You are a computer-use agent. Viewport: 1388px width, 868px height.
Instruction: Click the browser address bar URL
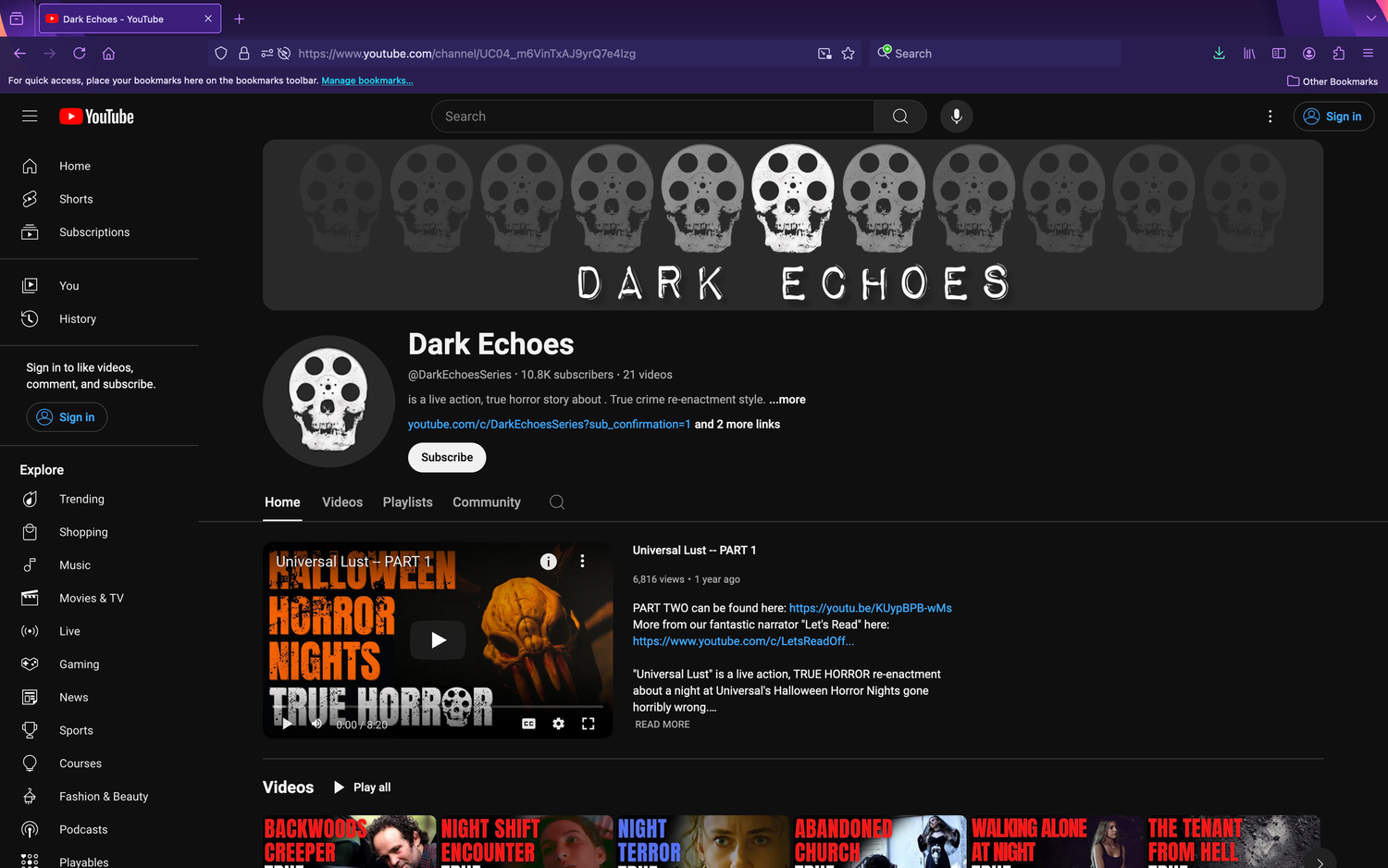click(x=467, y=54)
